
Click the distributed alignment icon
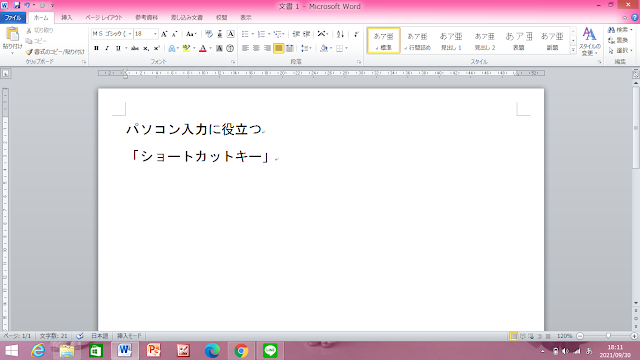[289, 48]
